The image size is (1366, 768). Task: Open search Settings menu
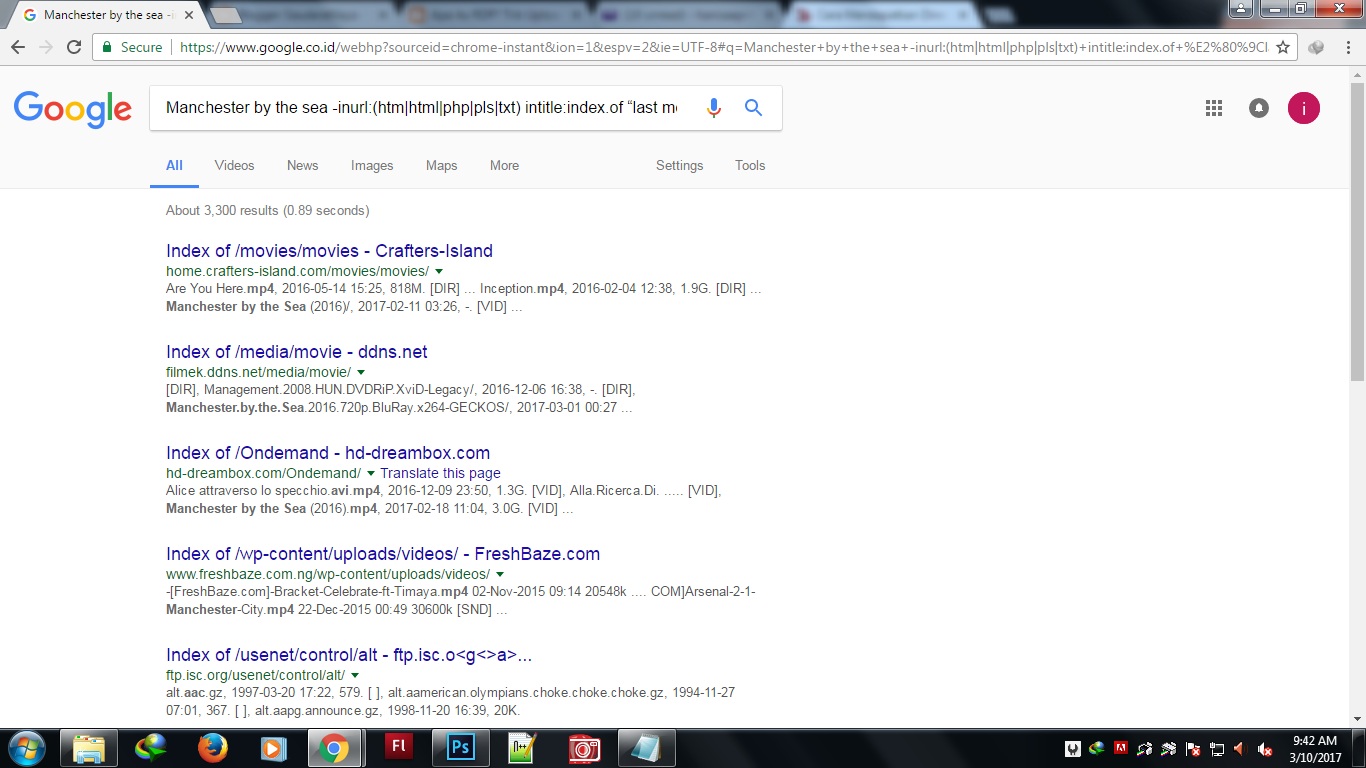pyautogui.click(x=679, y=166)
